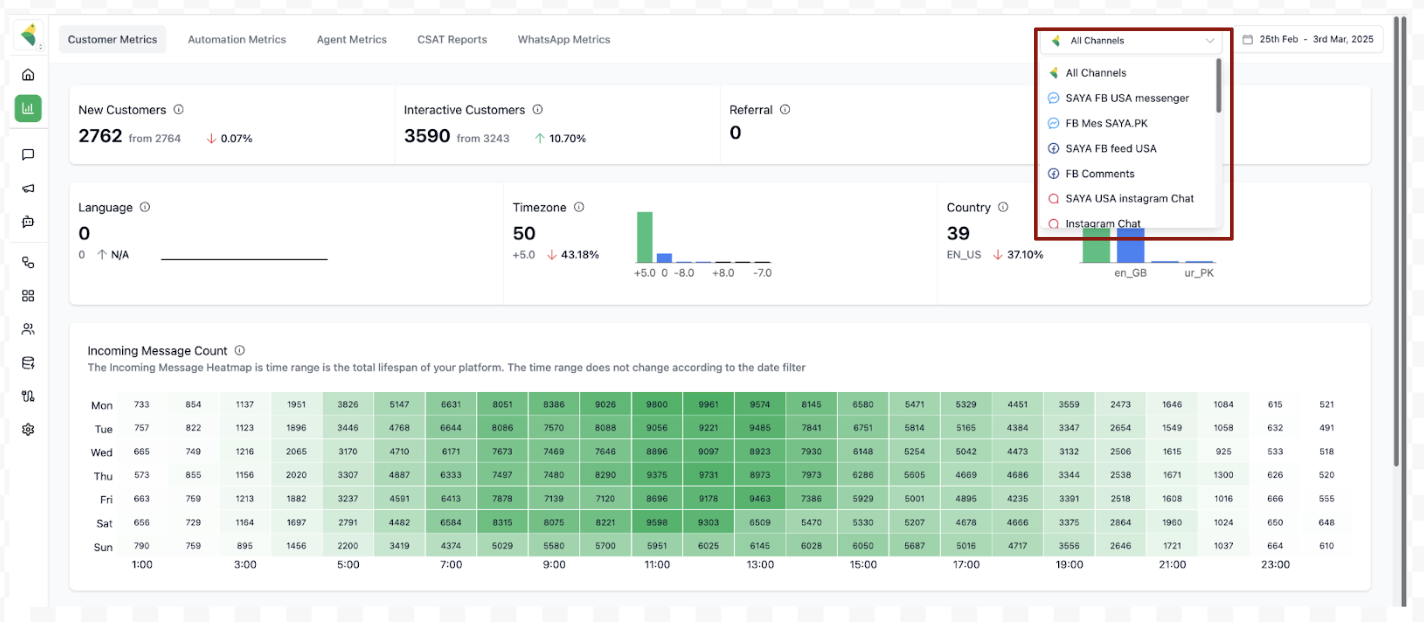
Task: Pick SAYA USA instagram Chat channel
Action: pyautogui.click(x=1129, y=199)
